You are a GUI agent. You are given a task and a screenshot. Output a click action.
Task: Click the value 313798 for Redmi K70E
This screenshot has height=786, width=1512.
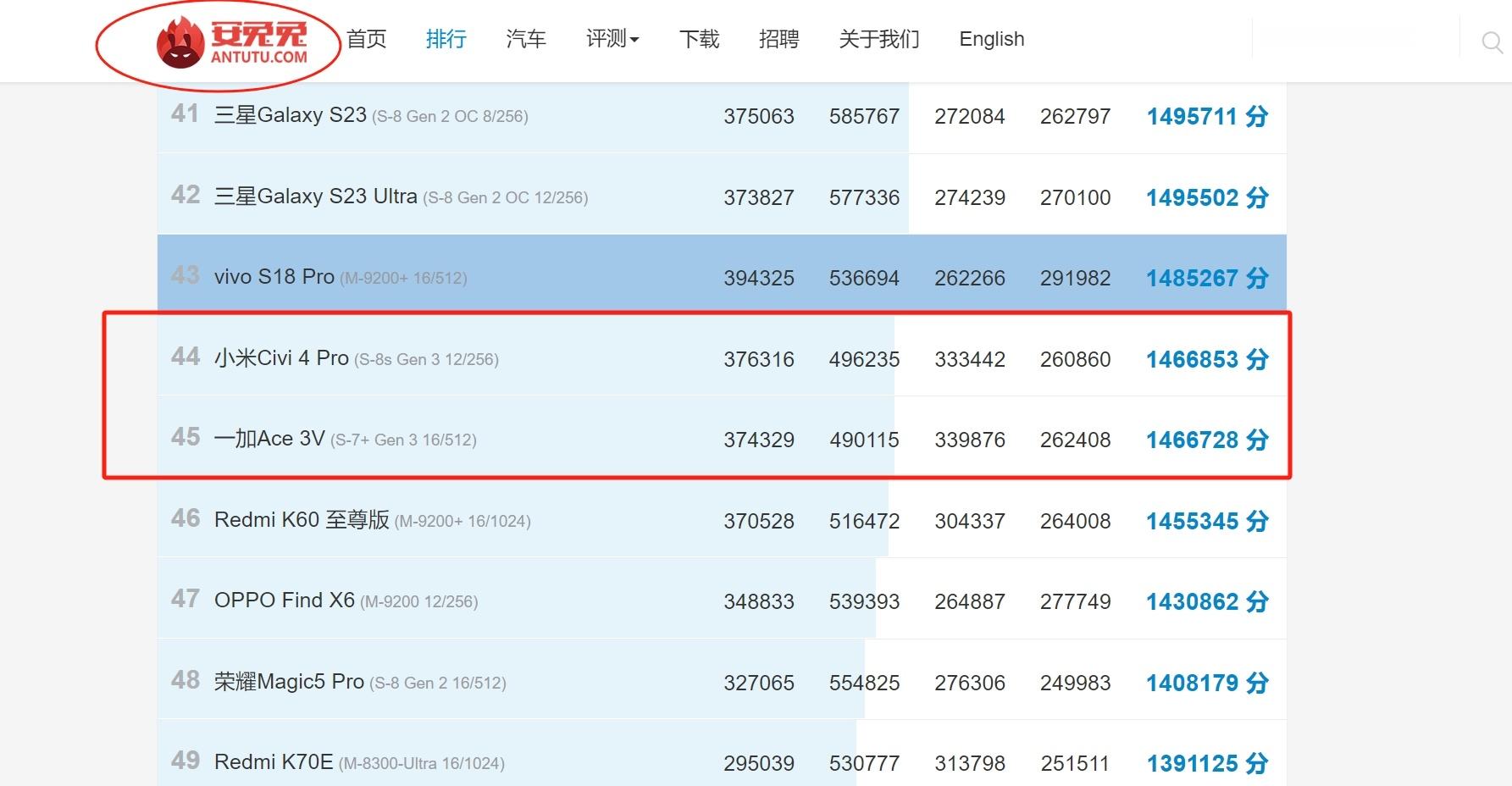point(970,763)
